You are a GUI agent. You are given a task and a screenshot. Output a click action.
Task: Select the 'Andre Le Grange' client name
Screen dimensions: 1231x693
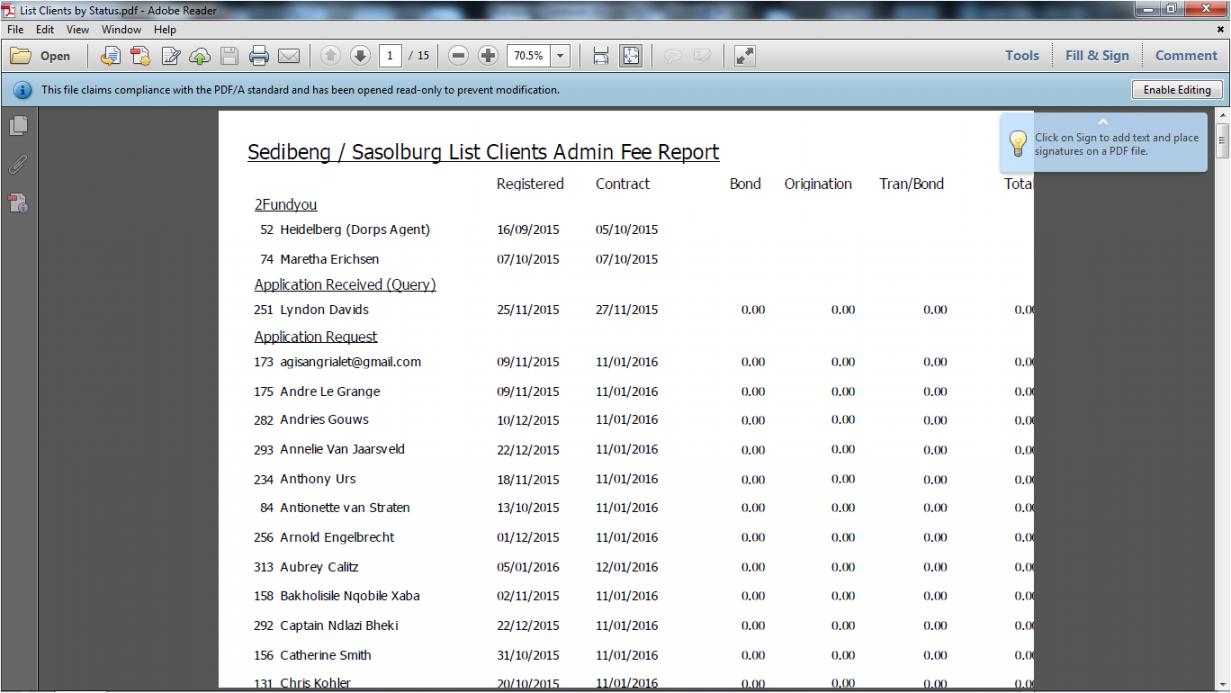tap(330, 391)
